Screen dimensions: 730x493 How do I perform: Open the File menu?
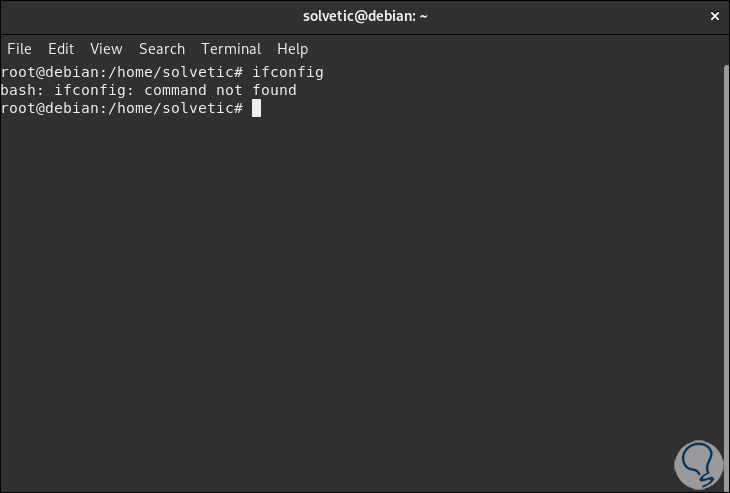[x=19, y=48]
